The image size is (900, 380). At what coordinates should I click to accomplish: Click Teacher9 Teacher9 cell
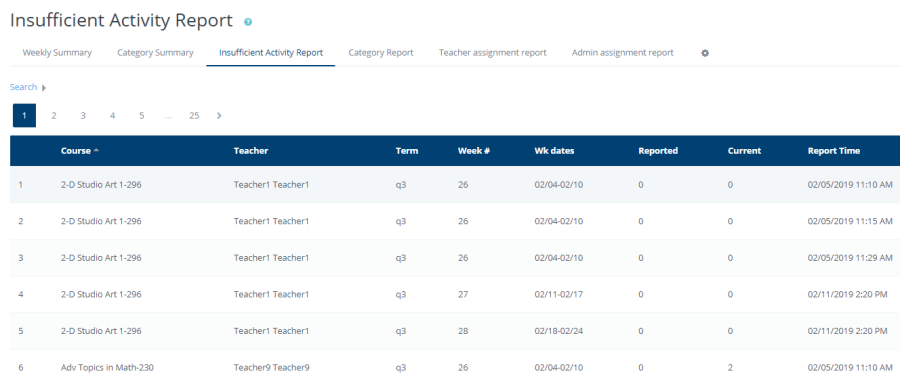point(271,367)
